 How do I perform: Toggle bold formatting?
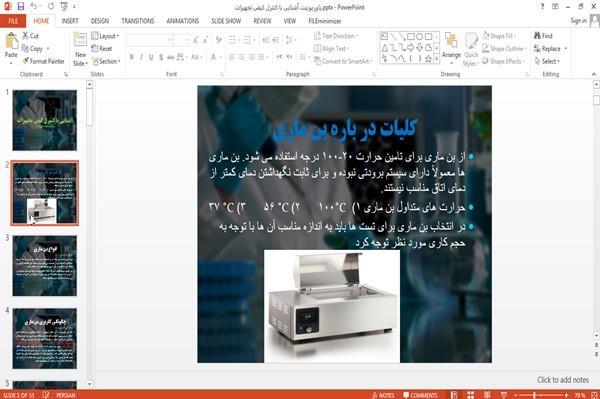[x=132, y=57]
